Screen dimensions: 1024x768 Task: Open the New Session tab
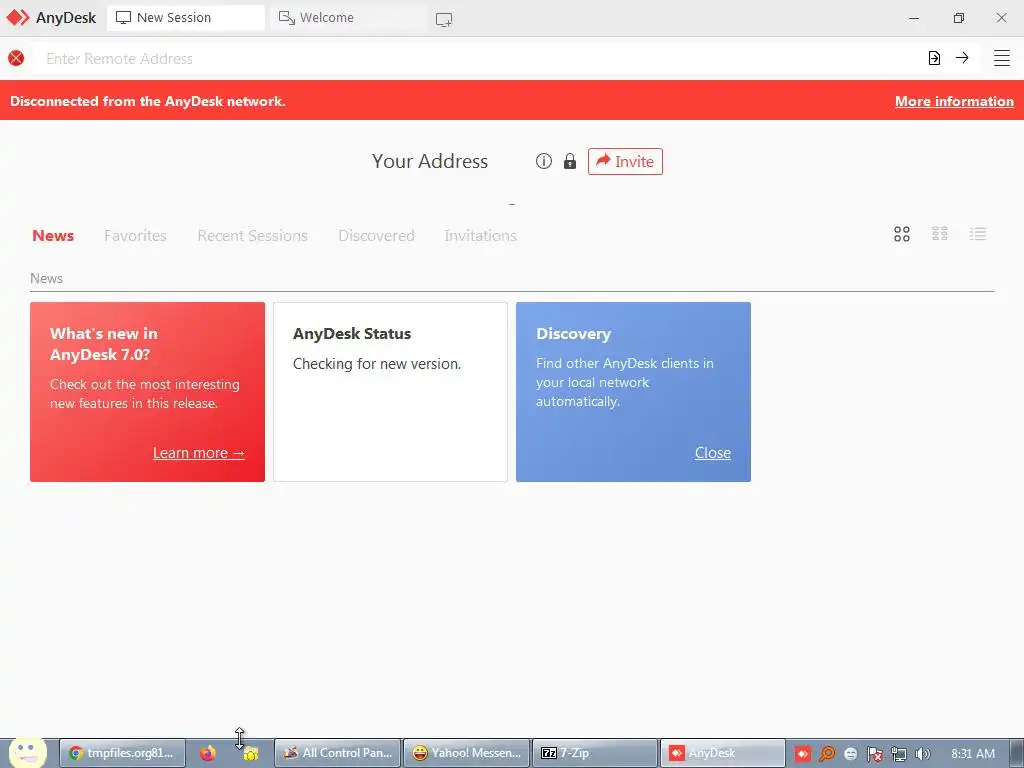click(x=185, y=18)
